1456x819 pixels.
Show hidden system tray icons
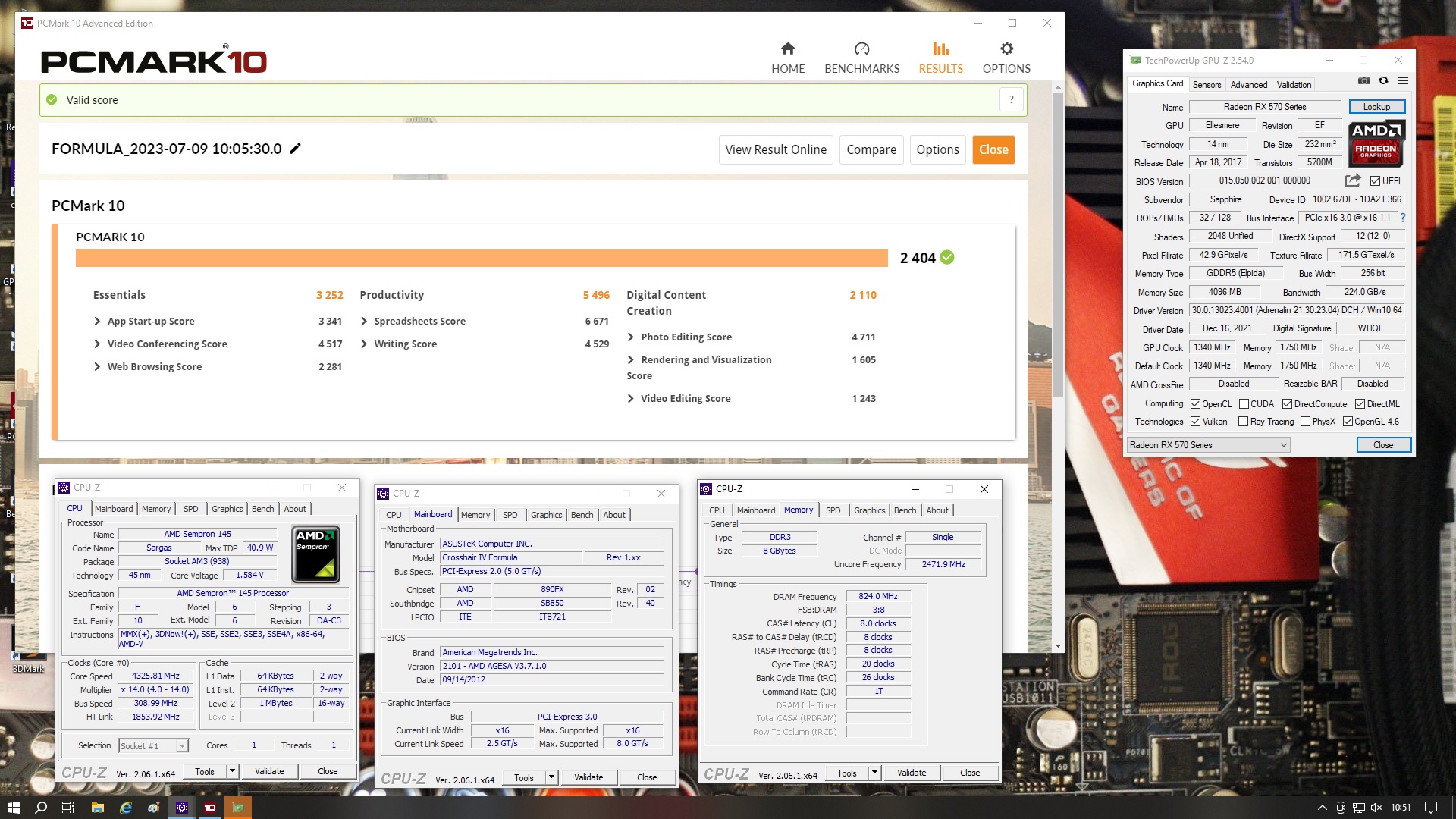pos(1322,808)
